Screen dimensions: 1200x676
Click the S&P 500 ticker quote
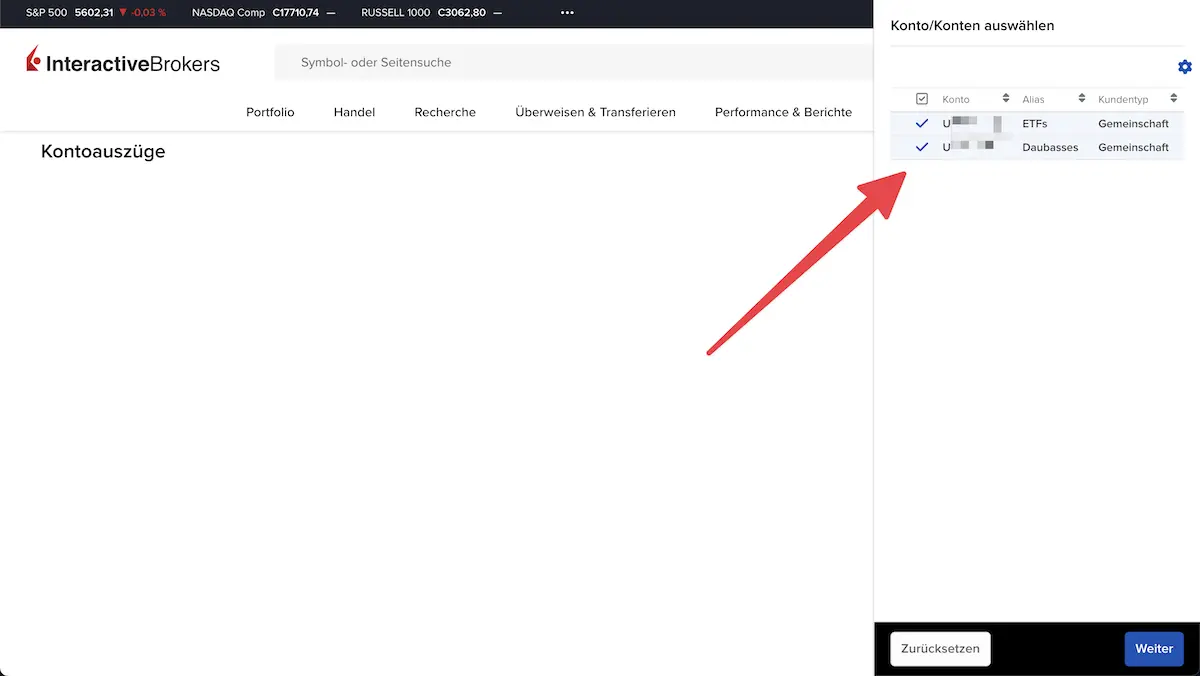coord(96,13)
